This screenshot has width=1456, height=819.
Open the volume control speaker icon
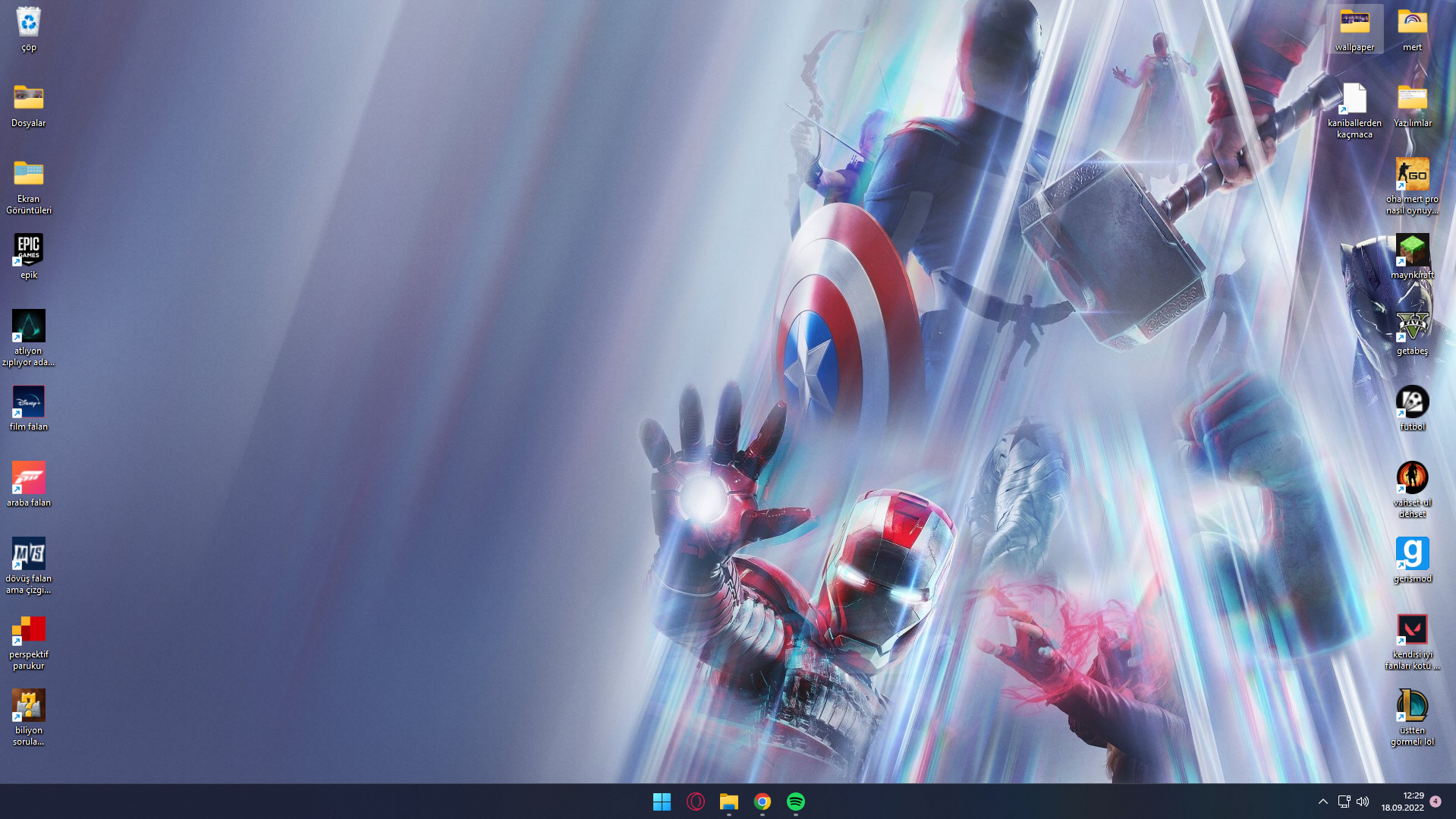1363,802
